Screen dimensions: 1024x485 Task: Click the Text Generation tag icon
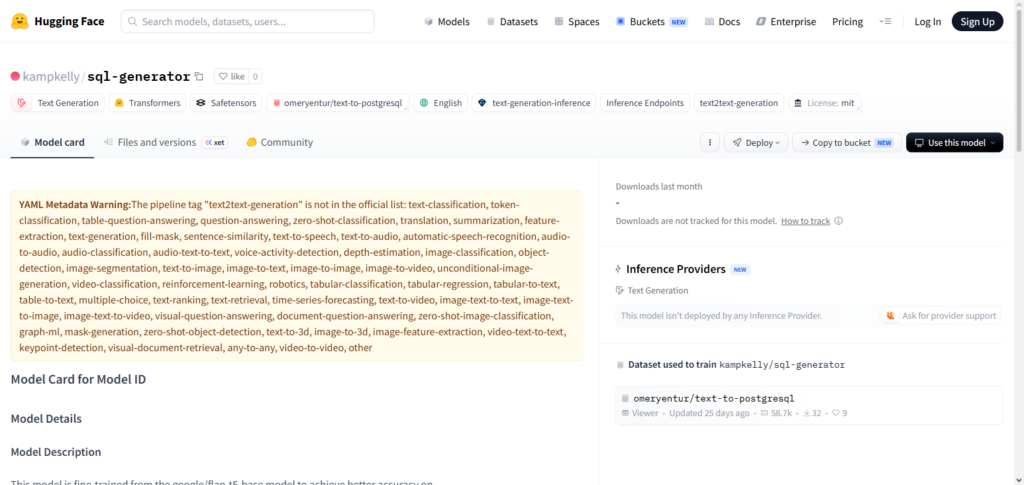pyautogui.click(x=22, y=103)
